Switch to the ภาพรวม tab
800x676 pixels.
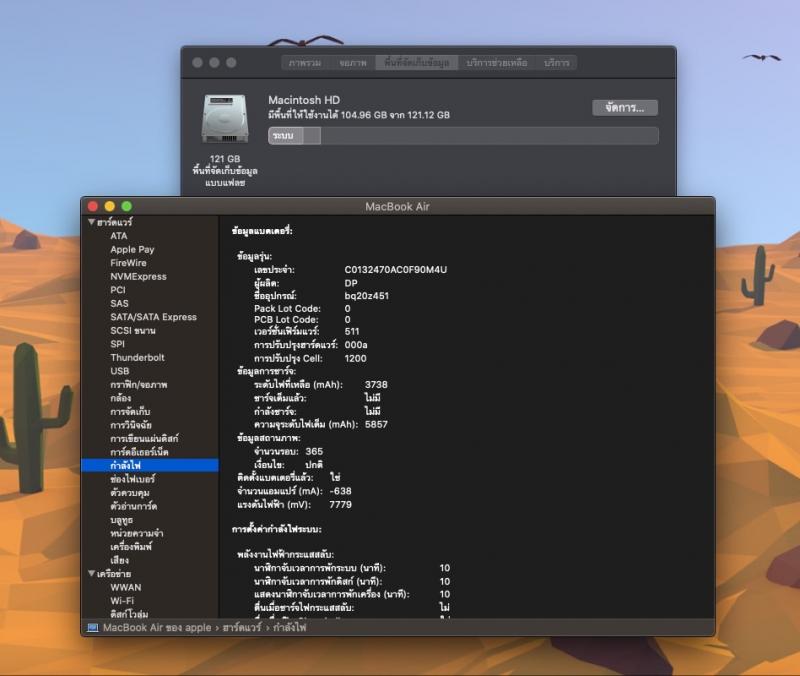point(305,62)
